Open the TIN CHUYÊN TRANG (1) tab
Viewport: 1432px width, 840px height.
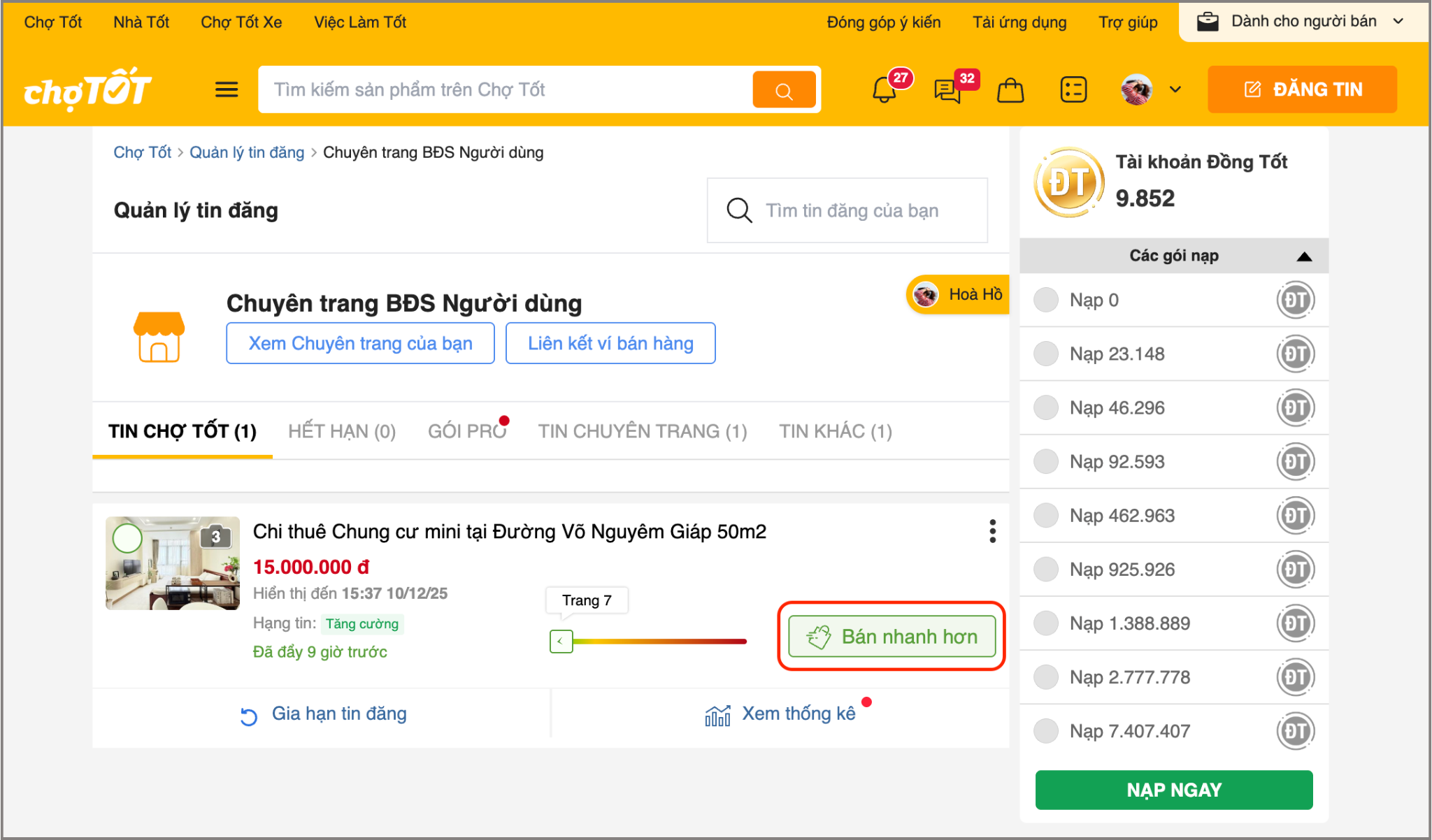tap(642, 431)
